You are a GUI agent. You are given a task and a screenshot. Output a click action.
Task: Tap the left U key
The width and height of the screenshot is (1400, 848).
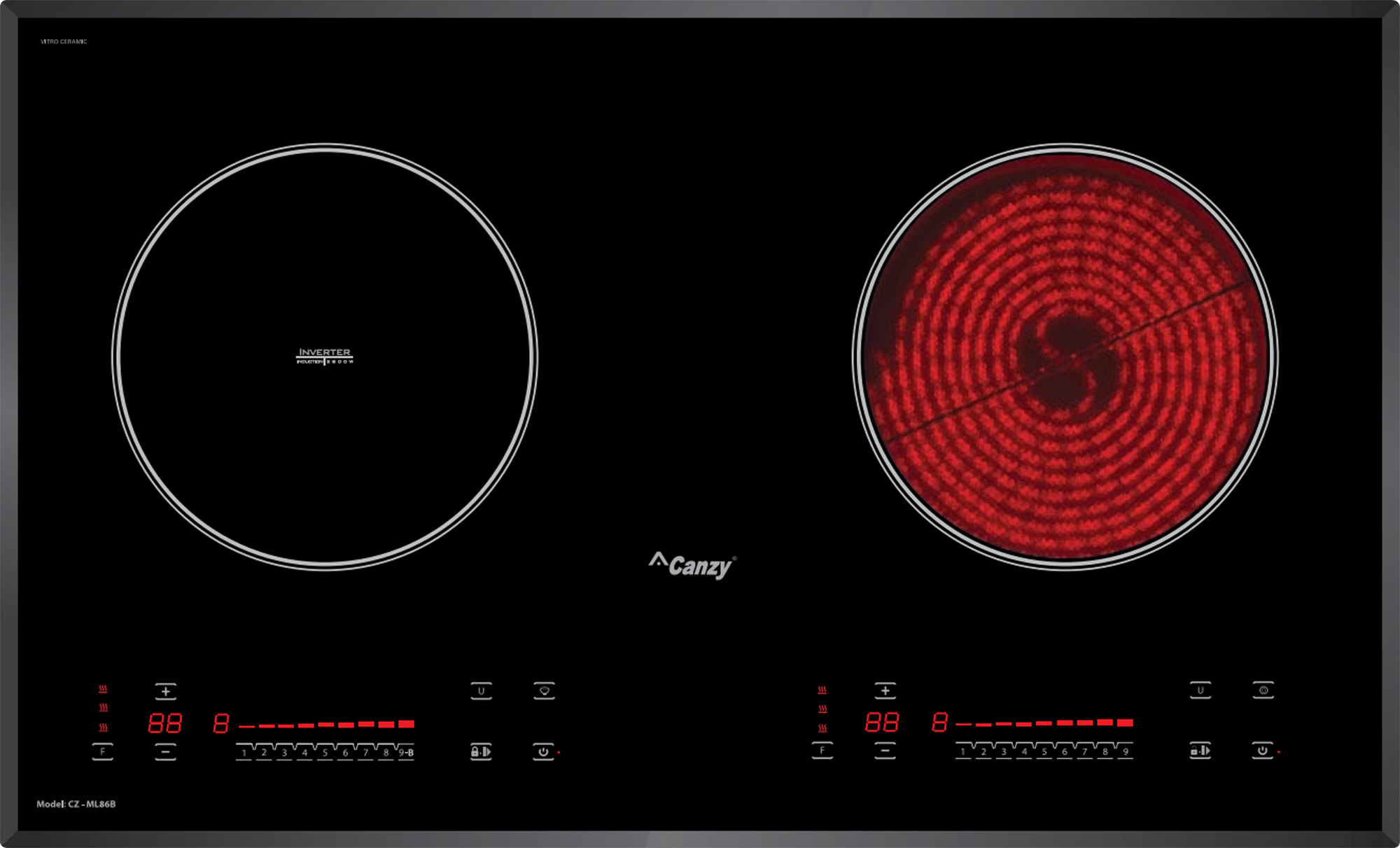coord(481,691)
